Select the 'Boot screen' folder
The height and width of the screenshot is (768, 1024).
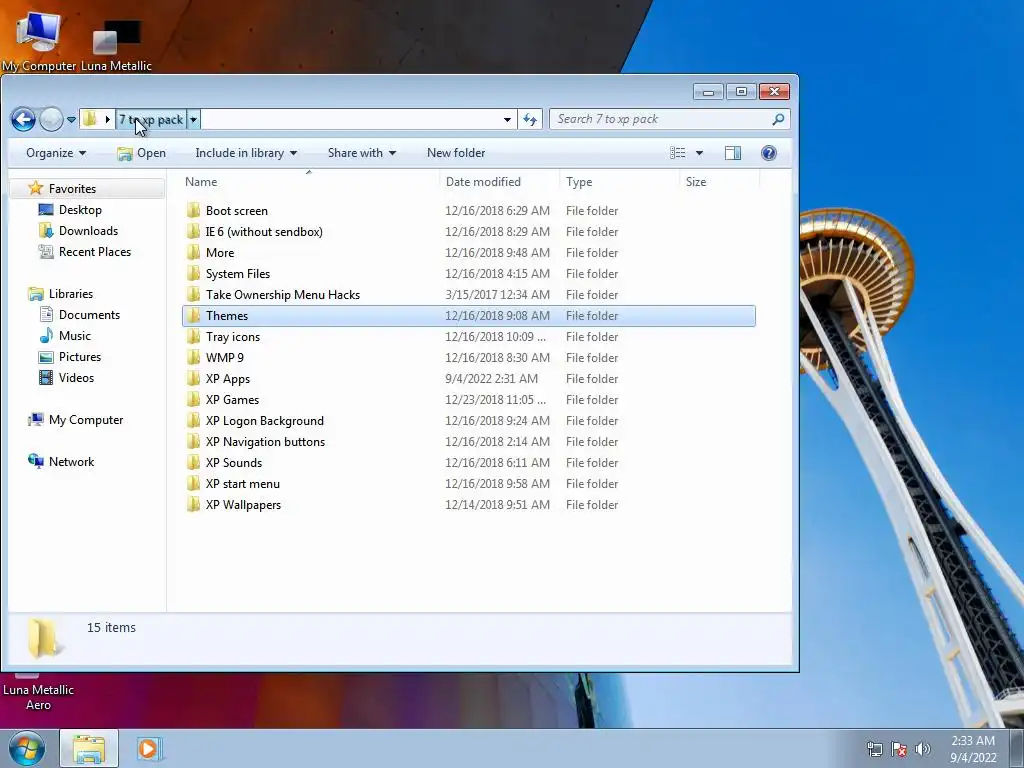pyautogui.click(x=468, y=211)
